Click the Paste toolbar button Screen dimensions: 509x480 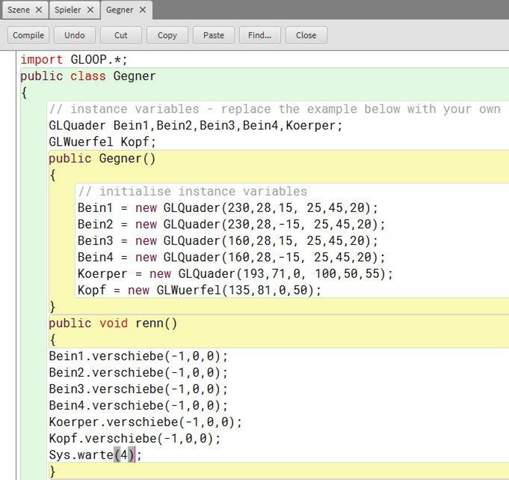point(213,35)
